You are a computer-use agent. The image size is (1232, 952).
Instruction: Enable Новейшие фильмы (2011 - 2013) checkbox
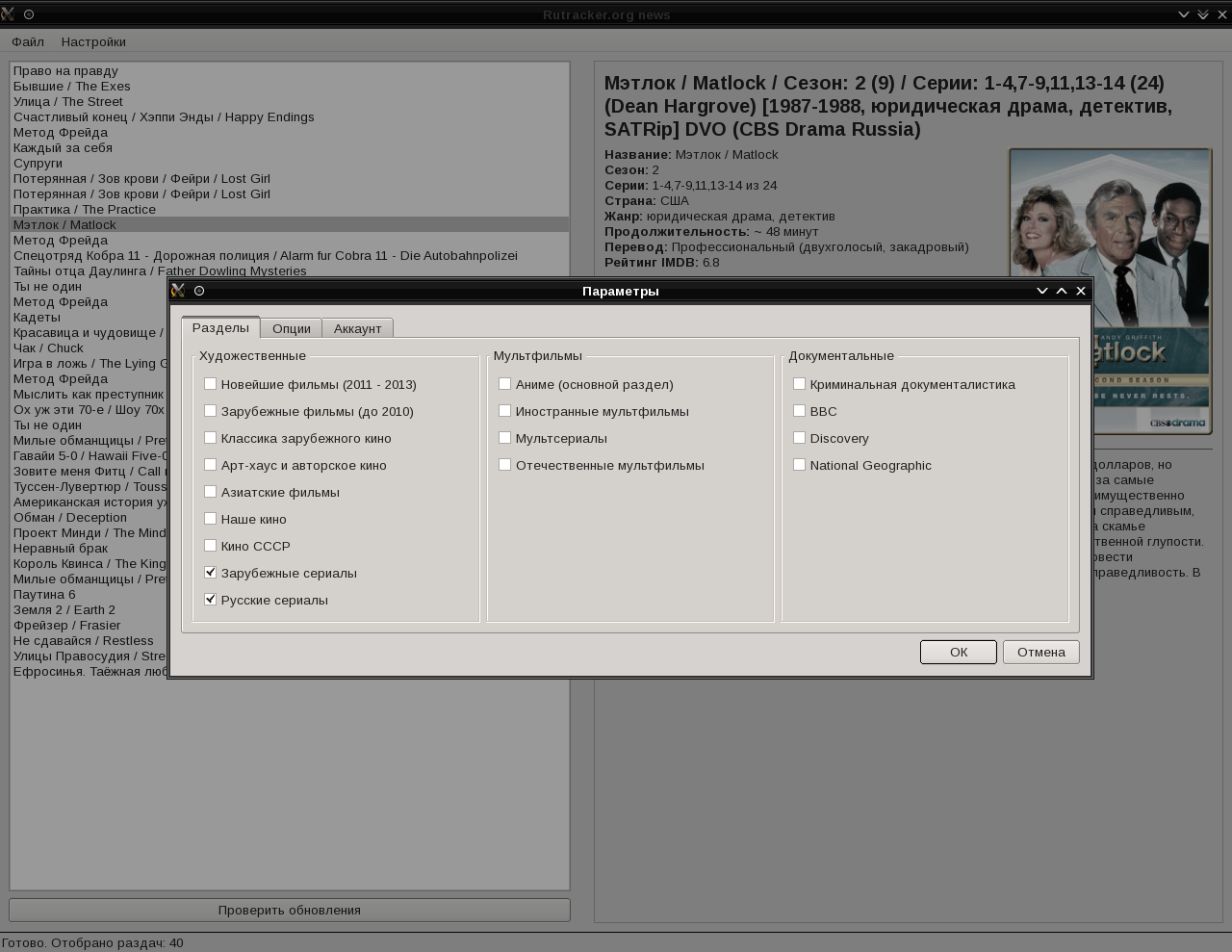[x=210, y=383]
